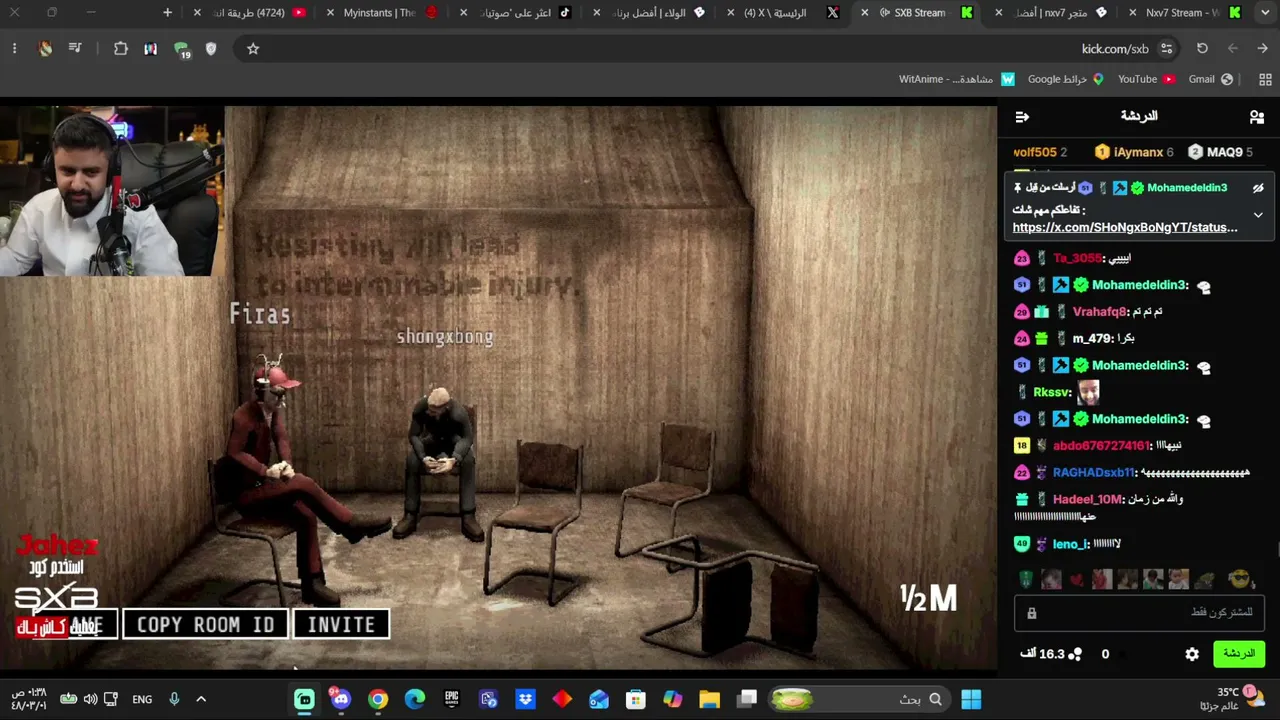
Task: Open the Windows Start menu
Action: pos(971,700)
